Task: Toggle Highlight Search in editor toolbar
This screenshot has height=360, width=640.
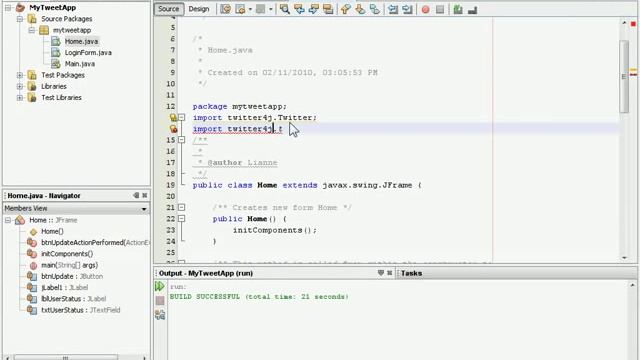Action: tap(328, 9)
